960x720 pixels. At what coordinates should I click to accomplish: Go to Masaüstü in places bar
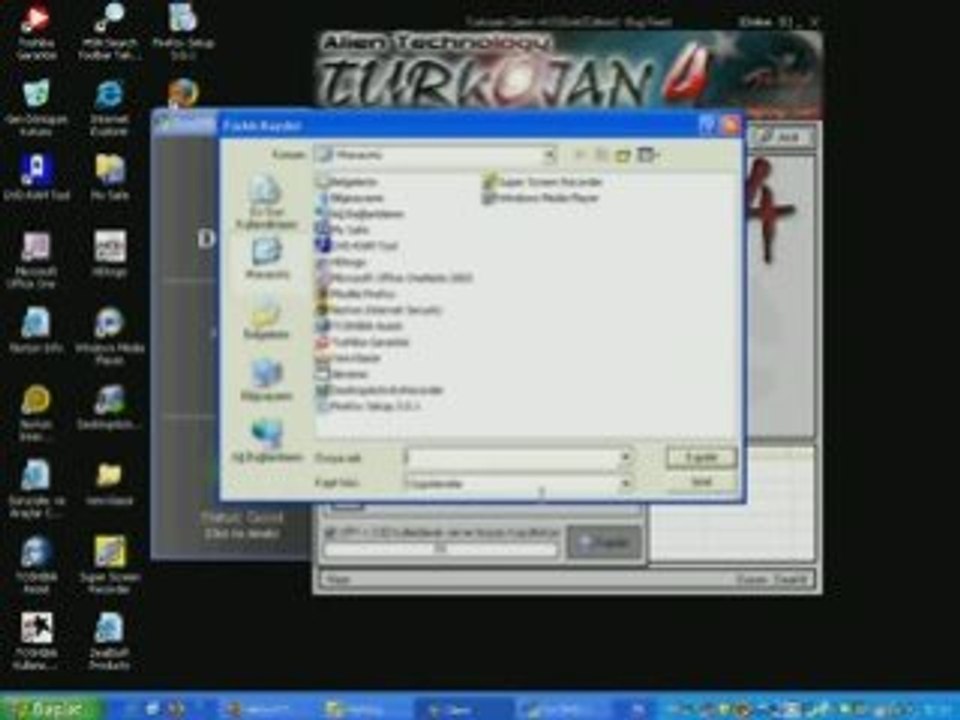[266, 258]
